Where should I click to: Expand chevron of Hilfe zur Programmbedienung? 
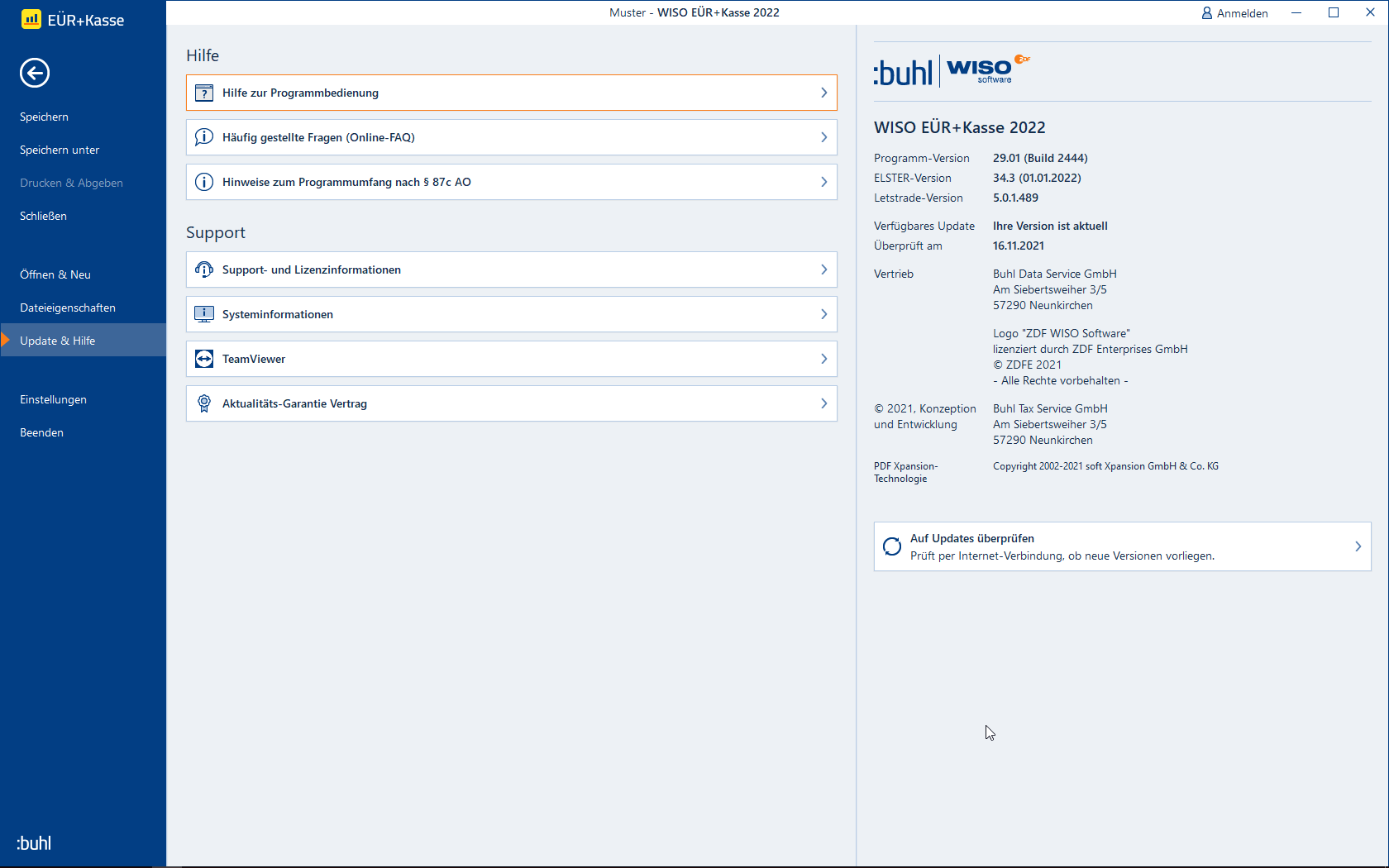point(823,93)
